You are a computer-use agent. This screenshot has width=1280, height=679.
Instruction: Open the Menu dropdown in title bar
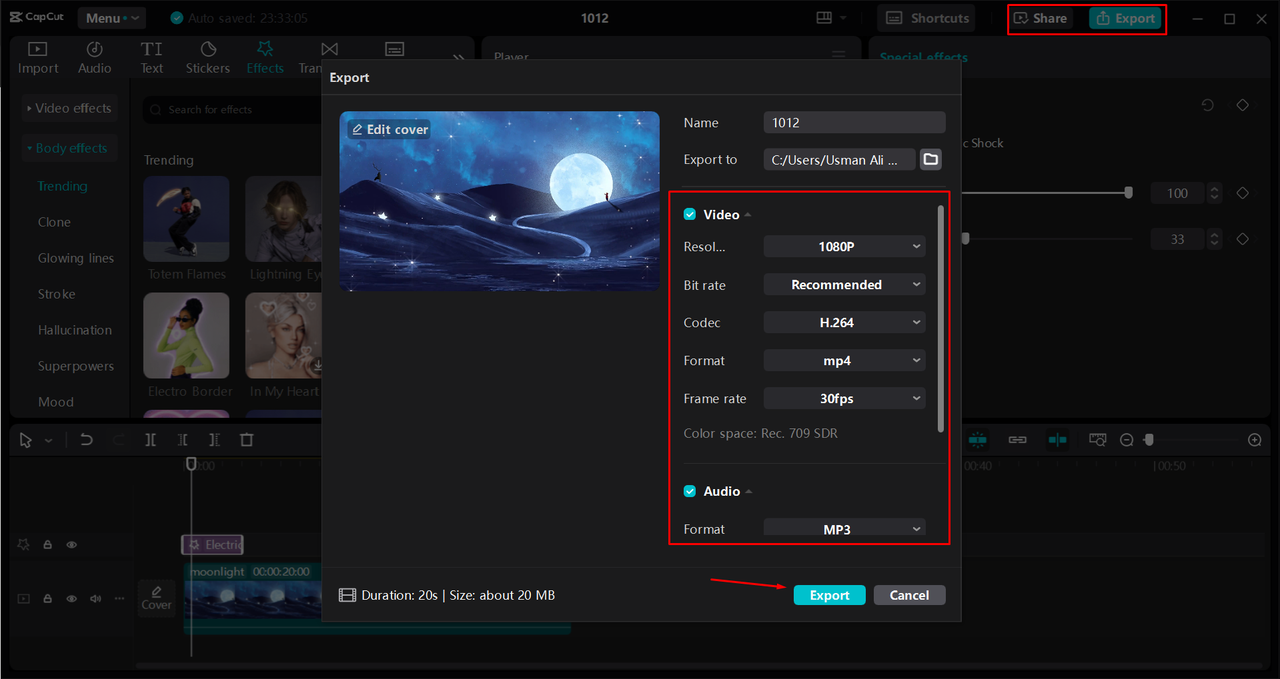pyautogui.click(x=111, y=18)
